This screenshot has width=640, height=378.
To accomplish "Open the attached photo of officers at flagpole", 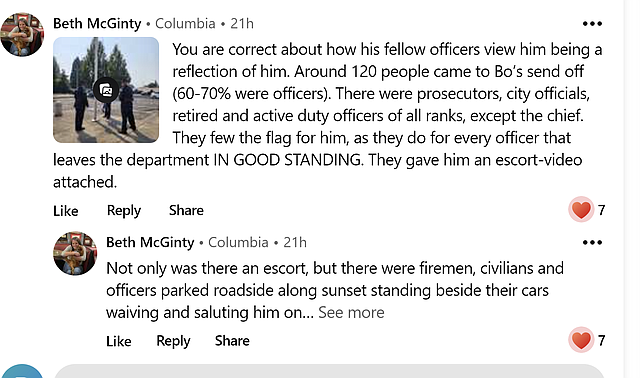I will tap(106, 90).
